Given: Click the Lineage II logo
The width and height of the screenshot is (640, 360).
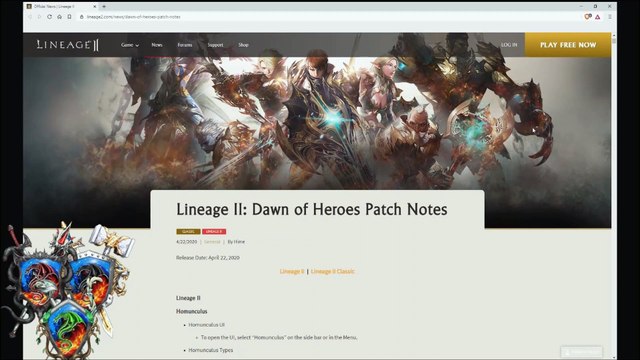Looking at the screenshot, I should 68,44.
